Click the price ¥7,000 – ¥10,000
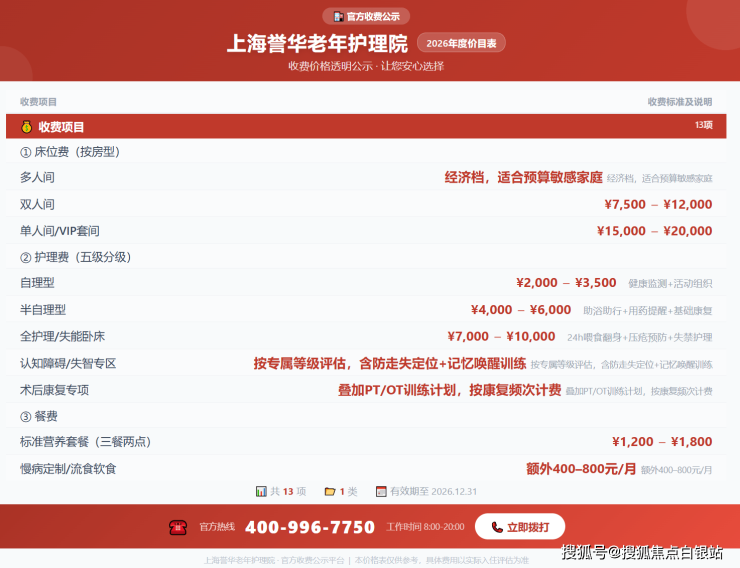 (501, 336)
